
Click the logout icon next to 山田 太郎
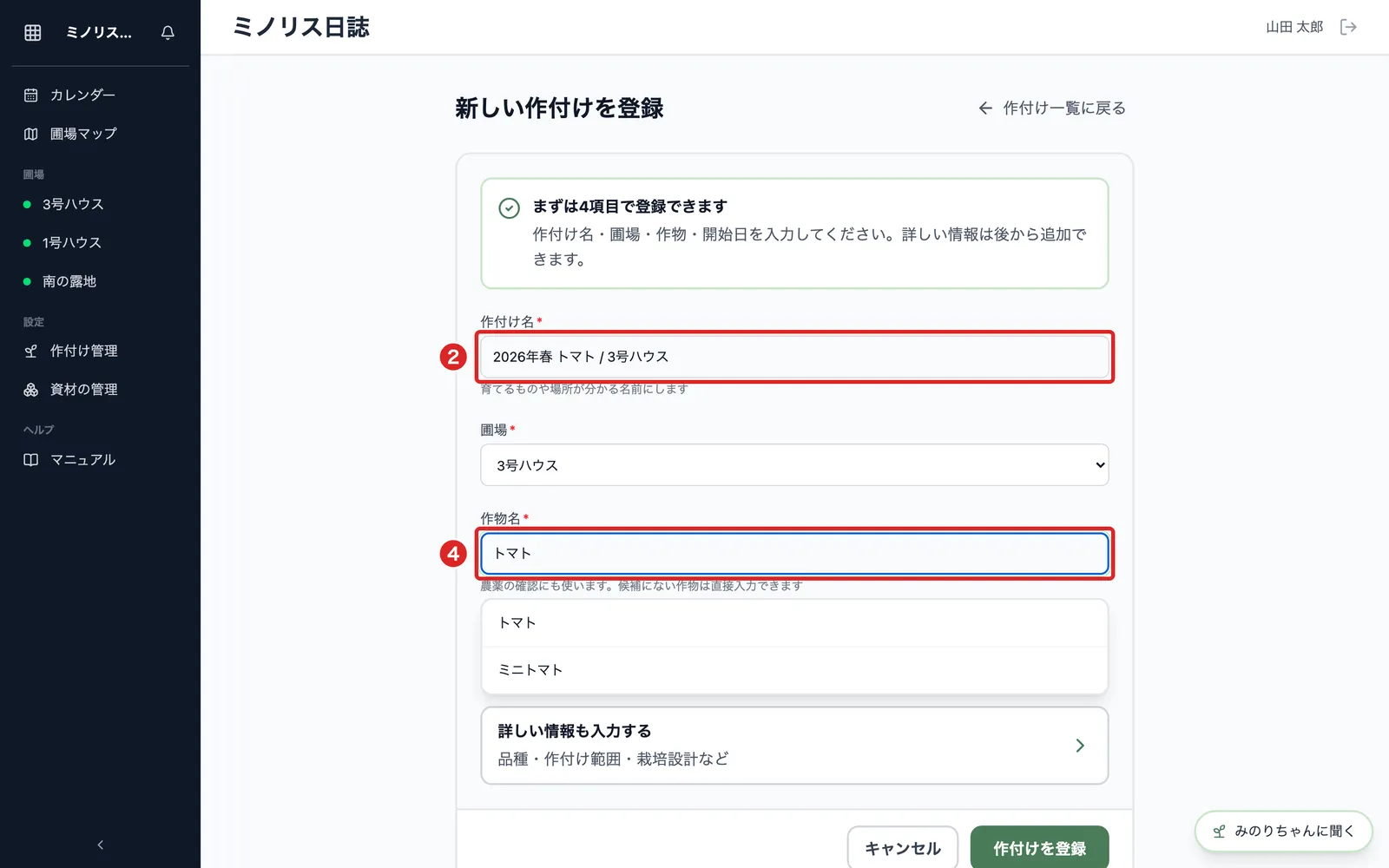[1348, 27]
